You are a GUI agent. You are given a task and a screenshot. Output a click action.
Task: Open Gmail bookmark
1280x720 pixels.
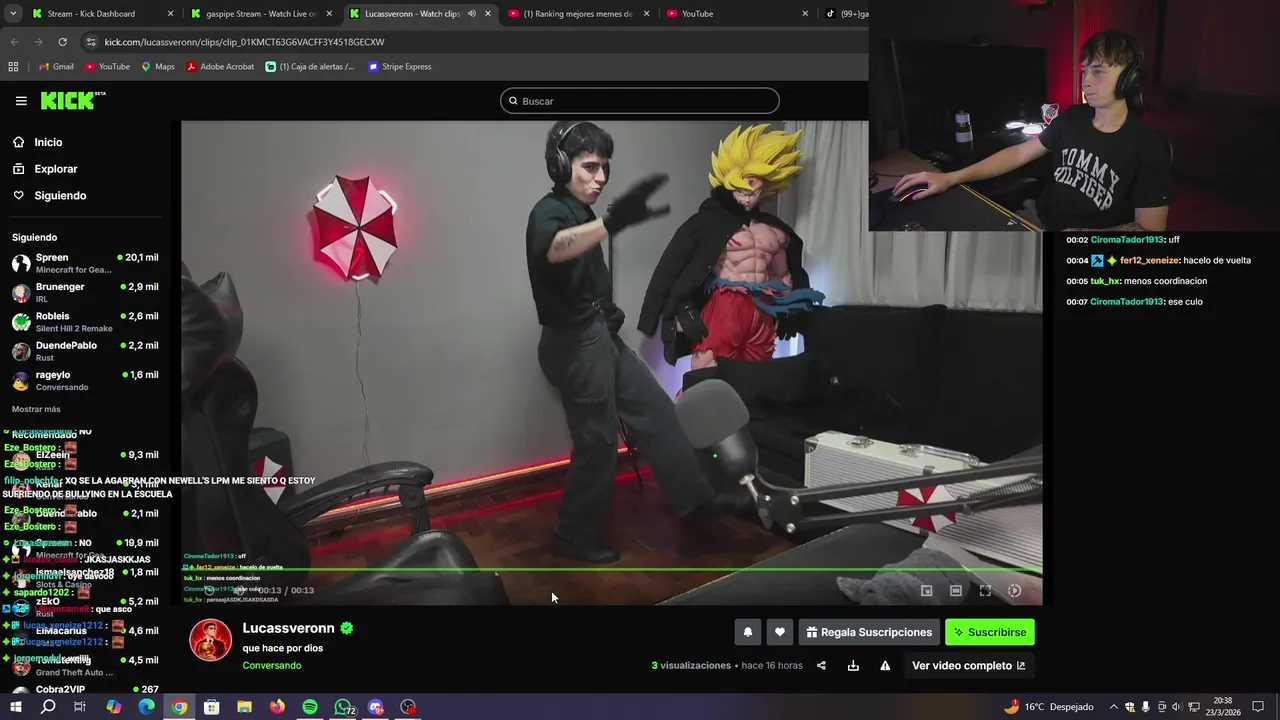[56, 67]
